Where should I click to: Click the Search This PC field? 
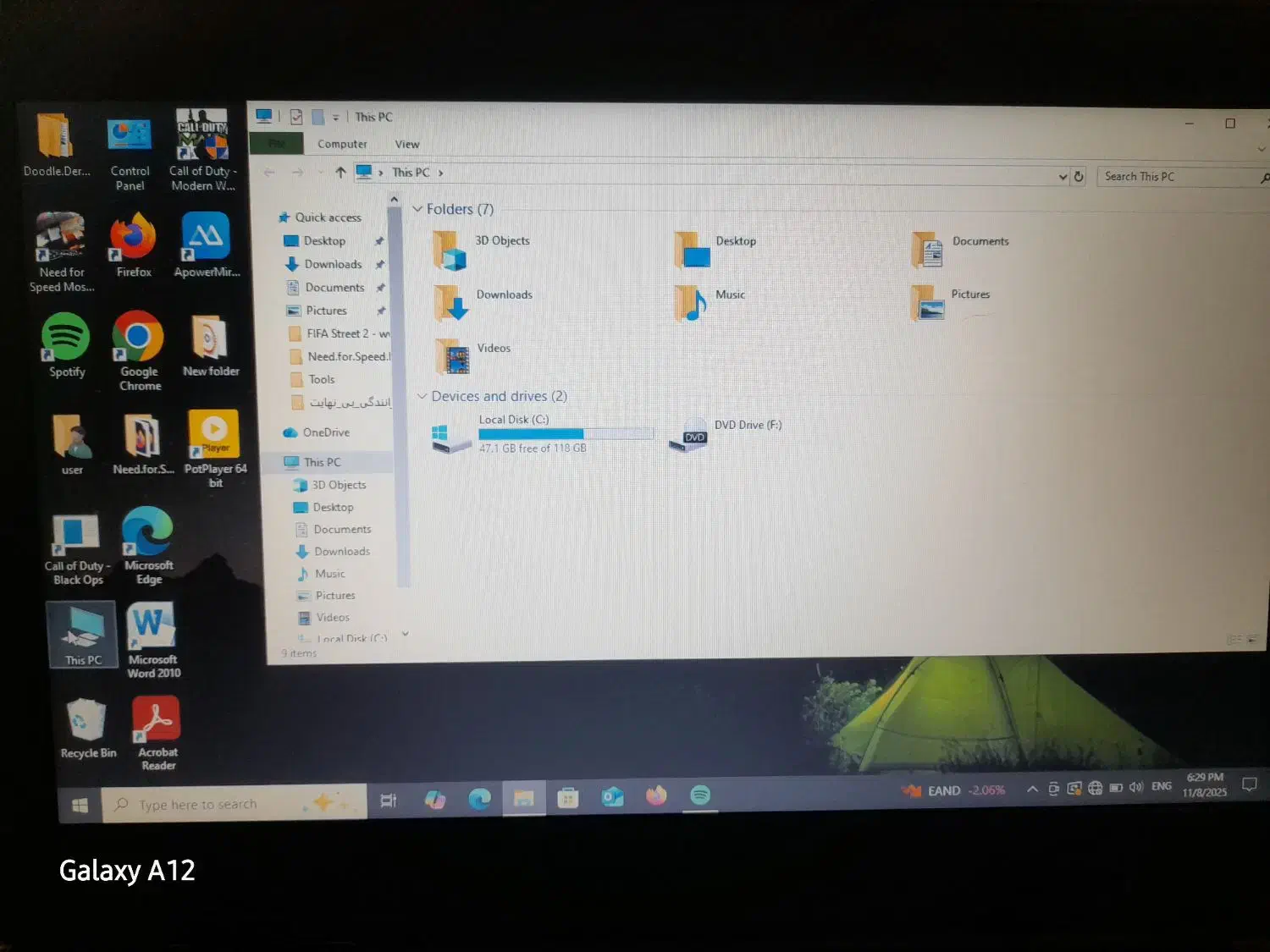[x=1177, y=177]
